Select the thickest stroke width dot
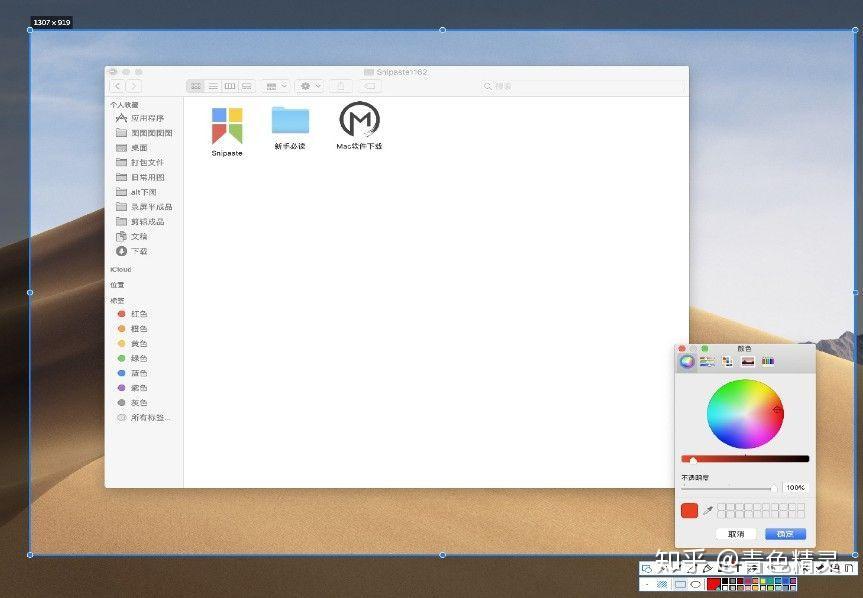 648,585
